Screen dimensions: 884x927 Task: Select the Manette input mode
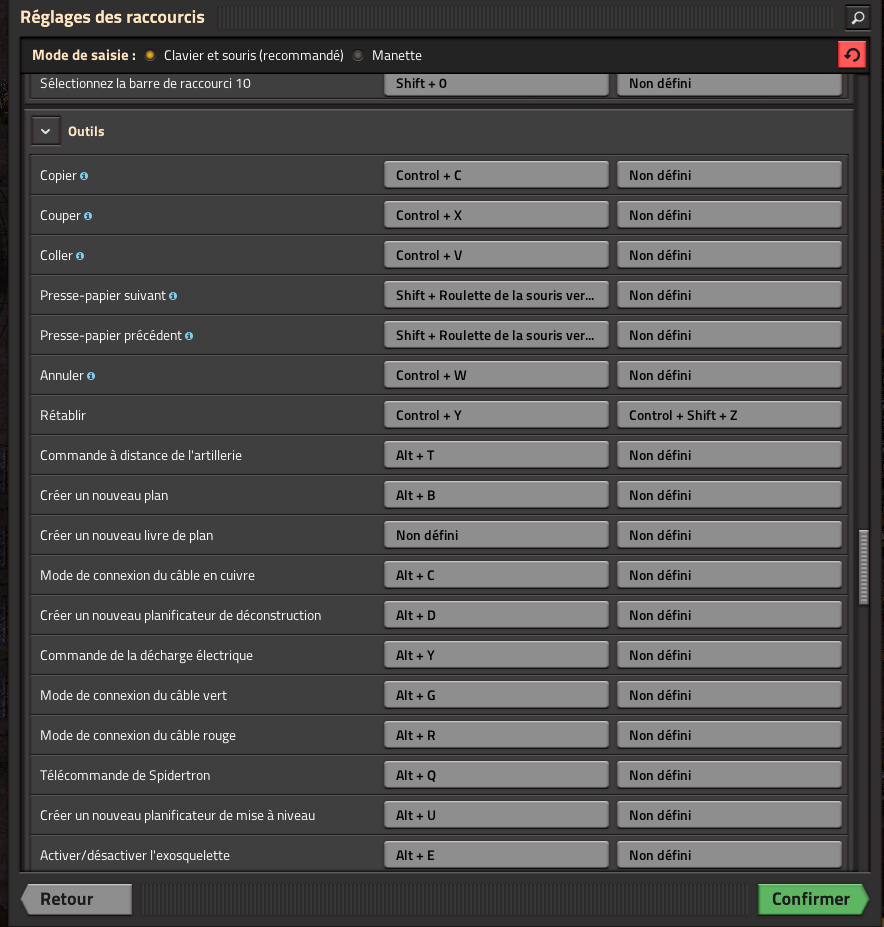(x=358, y=56)
